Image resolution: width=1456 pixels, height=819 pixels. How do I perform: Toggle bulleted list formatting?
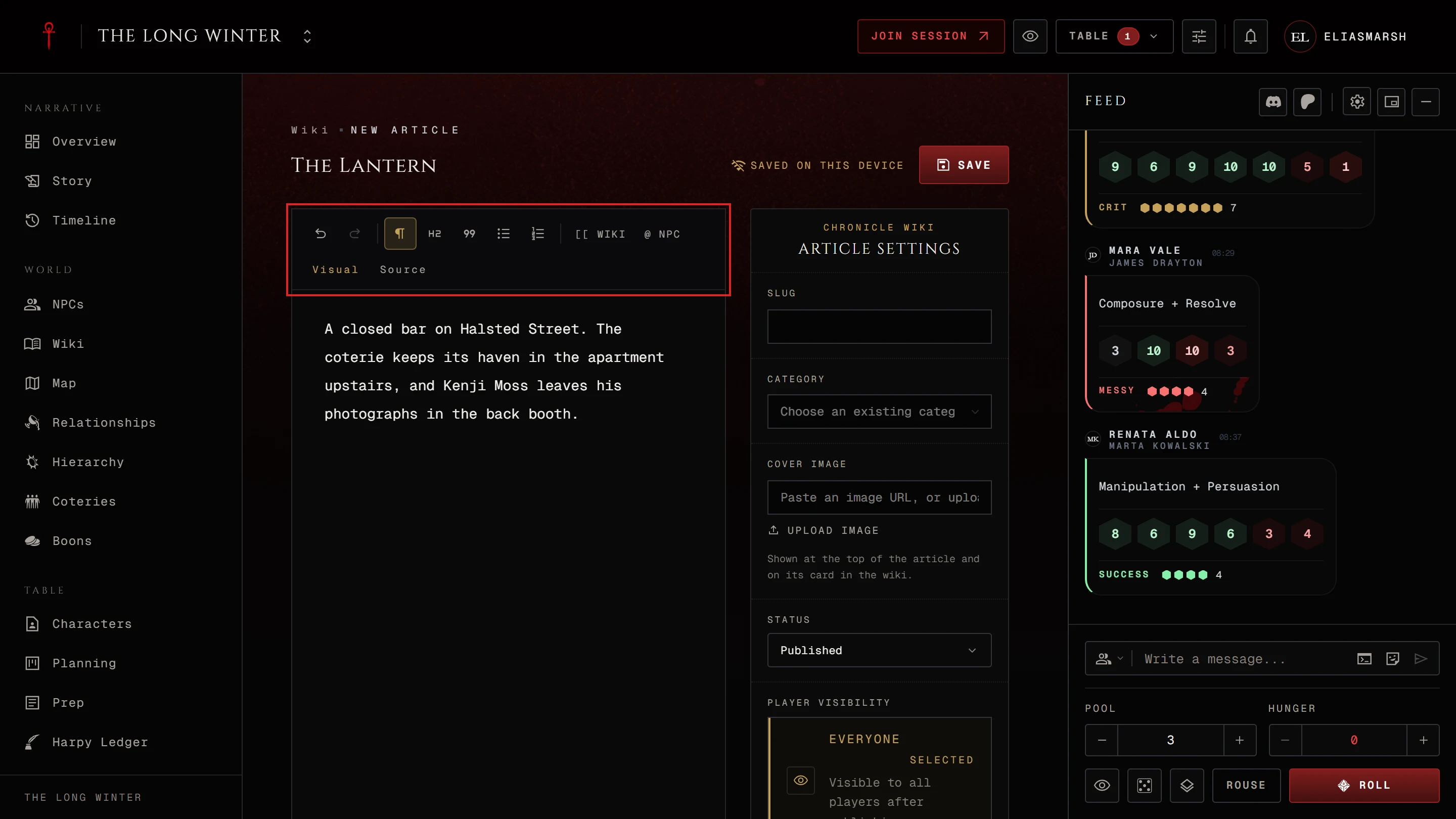coord(504,234)
